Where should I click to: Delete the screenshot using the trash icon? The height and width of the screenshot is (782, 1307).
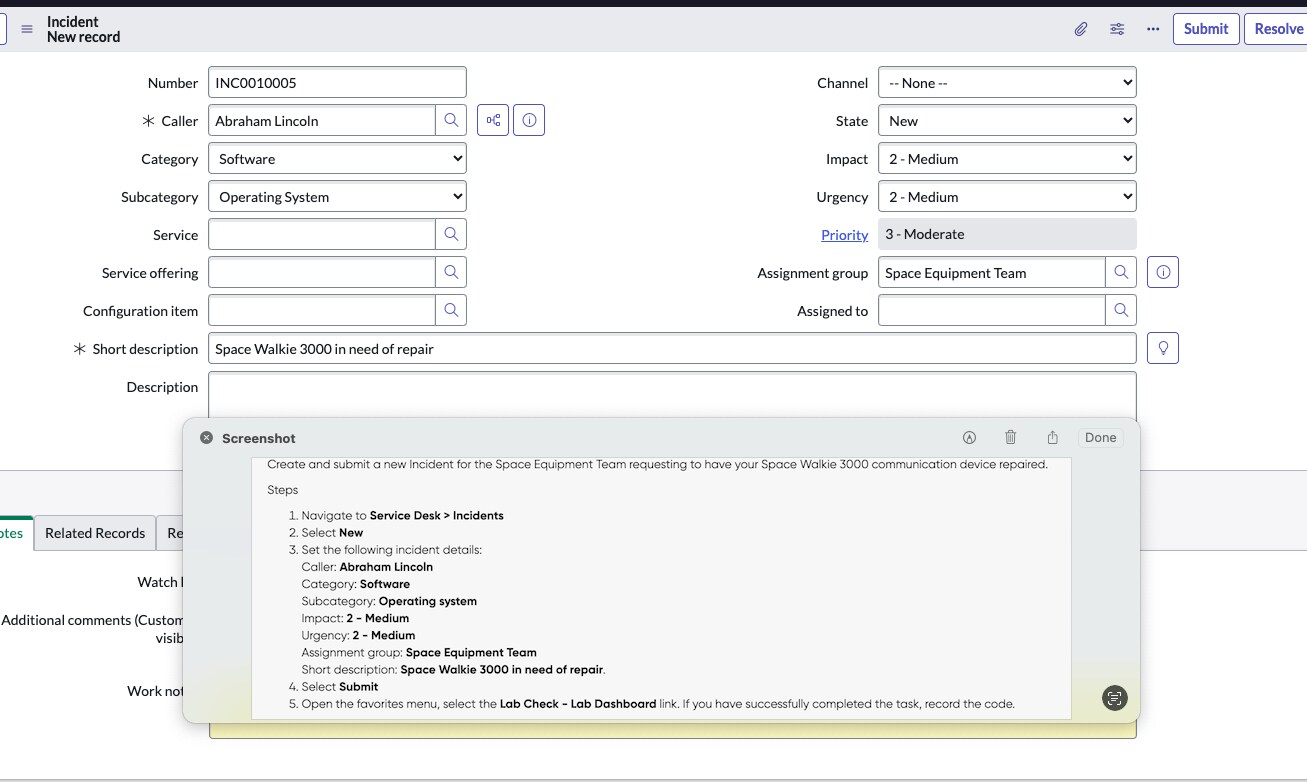click(1010, 437)
